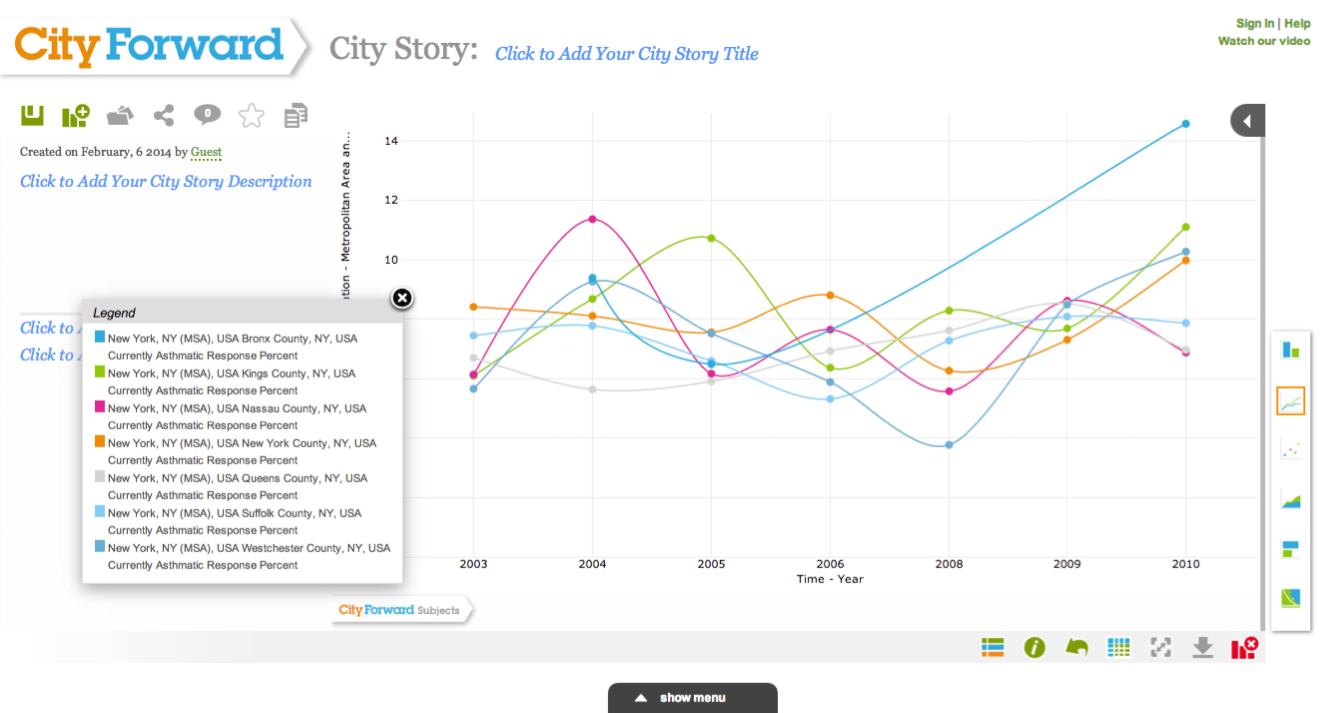Toggle the Bronx County series swatch in legend

tap(99, 337)
